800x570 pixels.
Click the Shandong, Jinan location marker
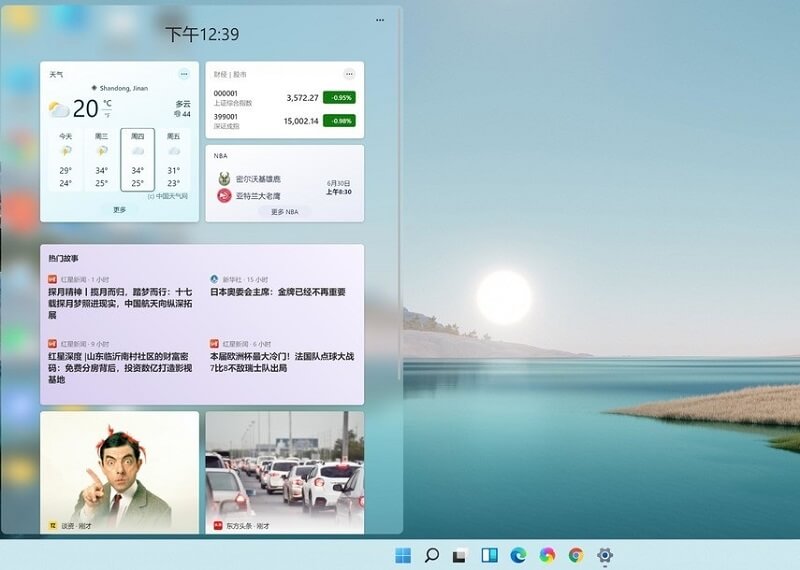[x=94, y=88]
